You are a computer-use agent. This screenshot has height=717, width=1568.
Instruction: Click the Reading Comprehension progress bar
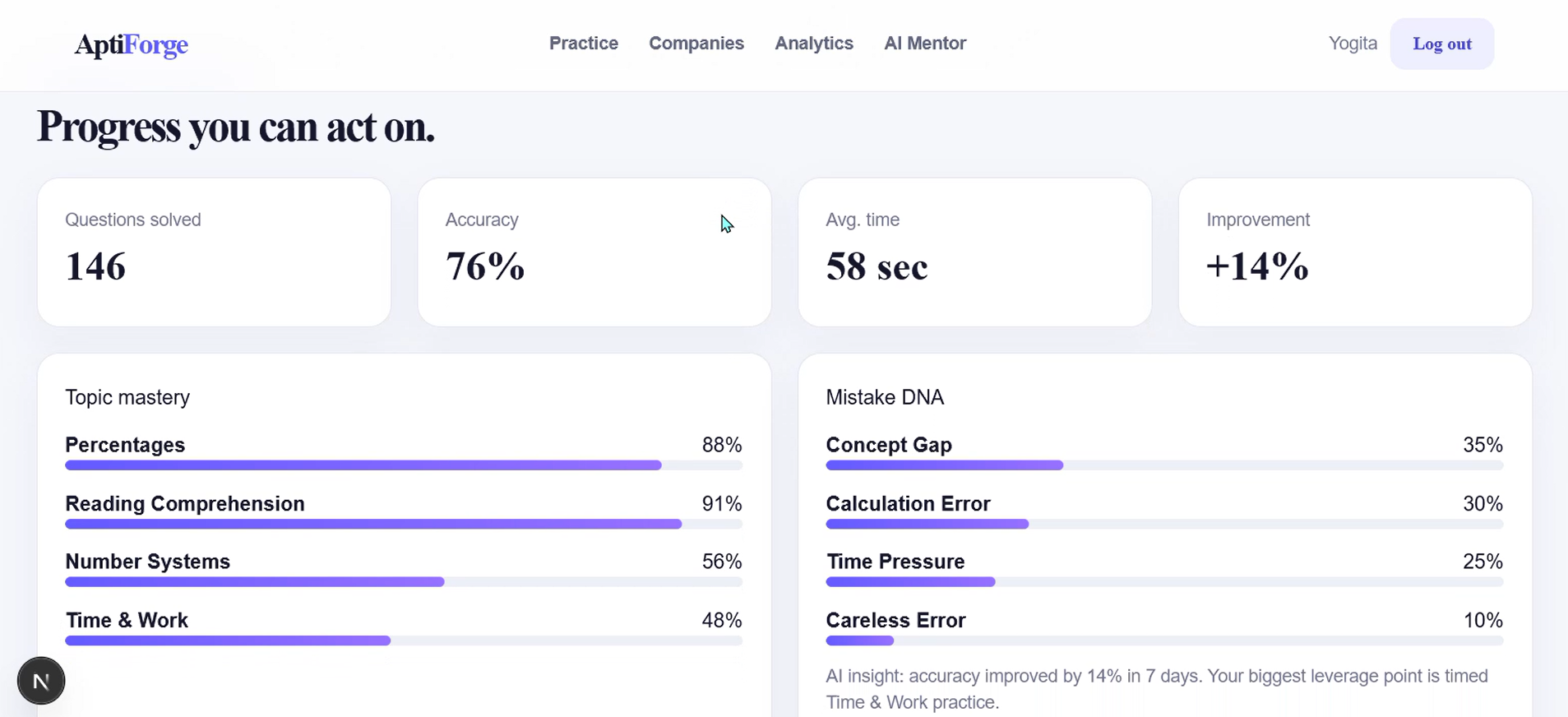coord(404,524)
